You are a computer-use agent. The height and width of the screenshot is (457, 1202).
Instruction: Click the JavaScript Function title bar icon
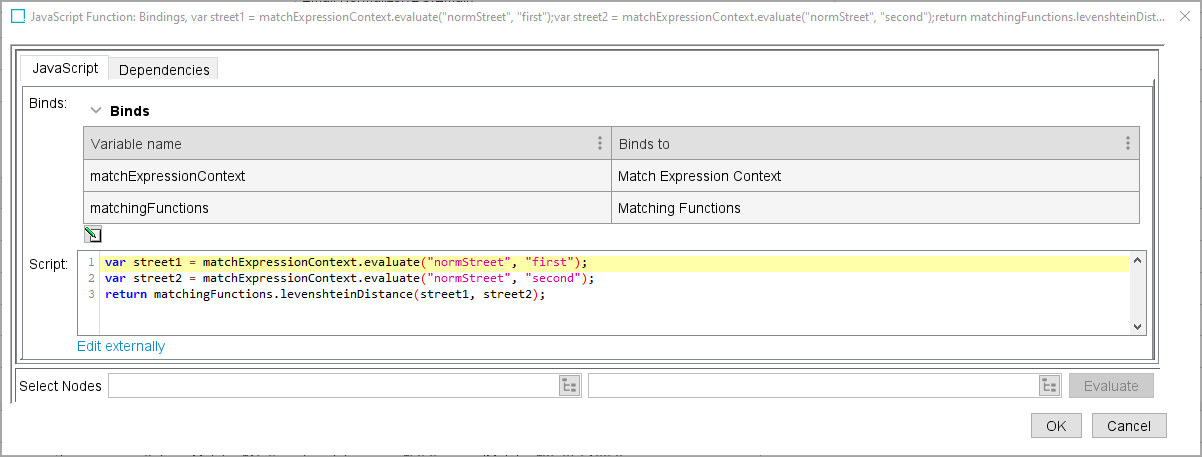pos(18,17)
